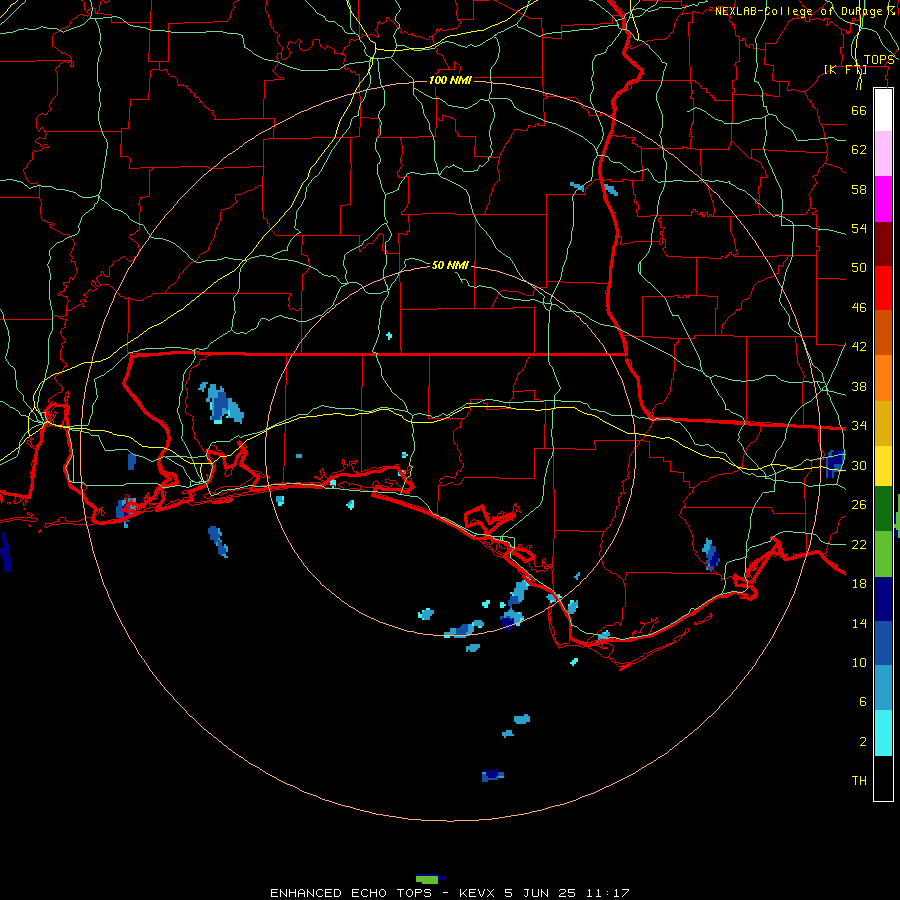Click the white swatch atop the tops legend
Screen dimensions: 900x900
click(x=883, y=110)
